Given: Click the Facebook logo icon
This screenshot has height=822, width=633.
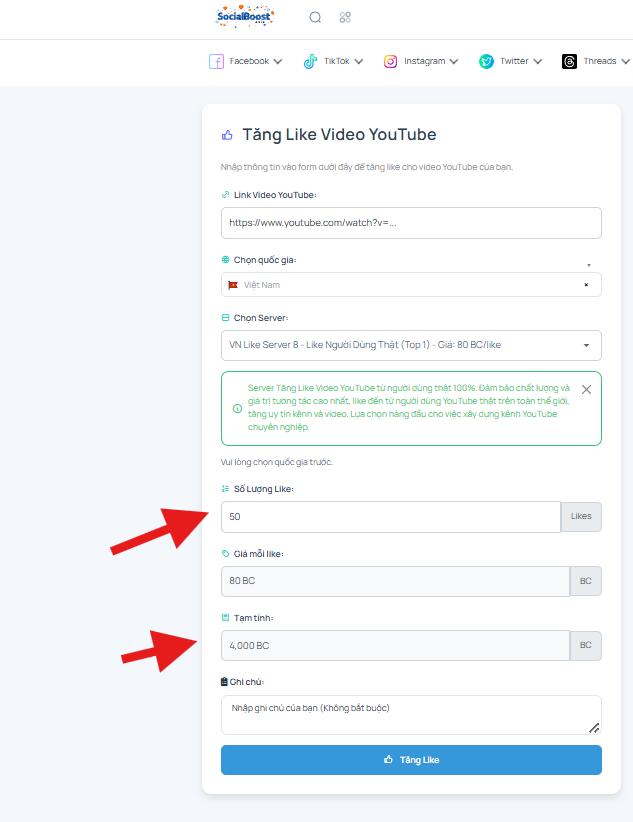Looking at the screenshot, I should 217,61.
